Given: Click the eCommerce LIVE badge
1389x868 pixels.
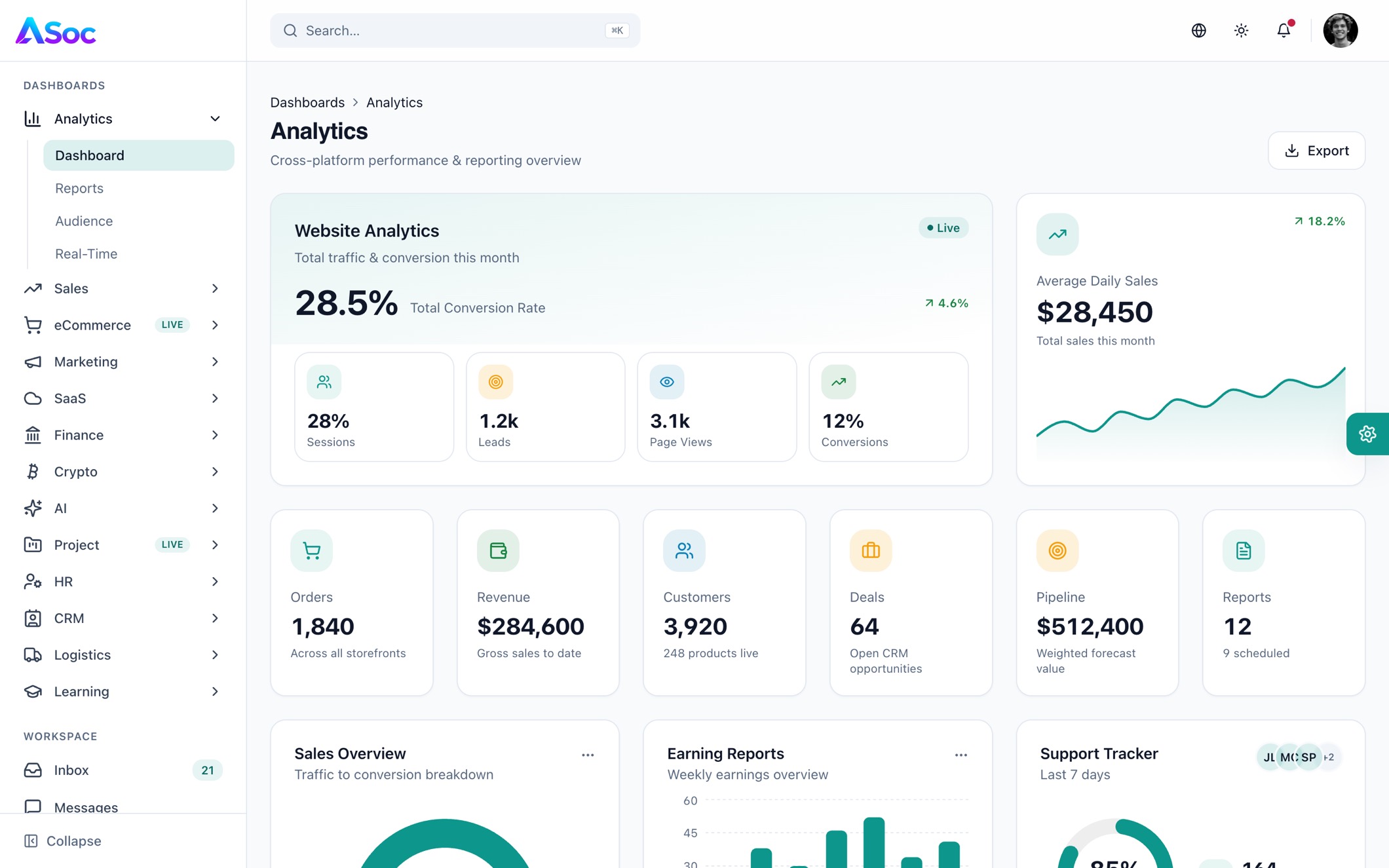Looking at the screenshot, I should pyautogui.click(x=172, y=325).
